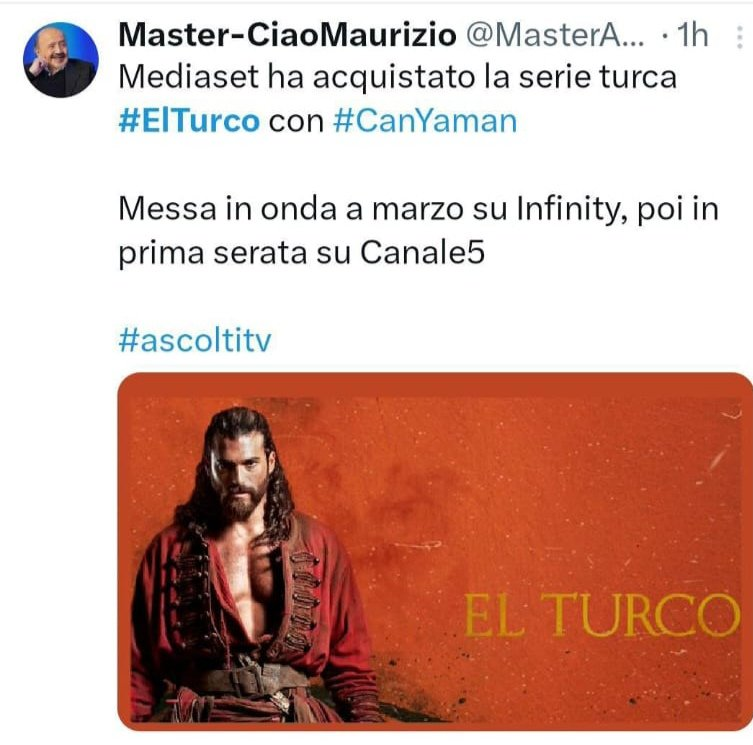
Task: Tap the #ascoltitv hashtag
Action: tap(195, 340)
